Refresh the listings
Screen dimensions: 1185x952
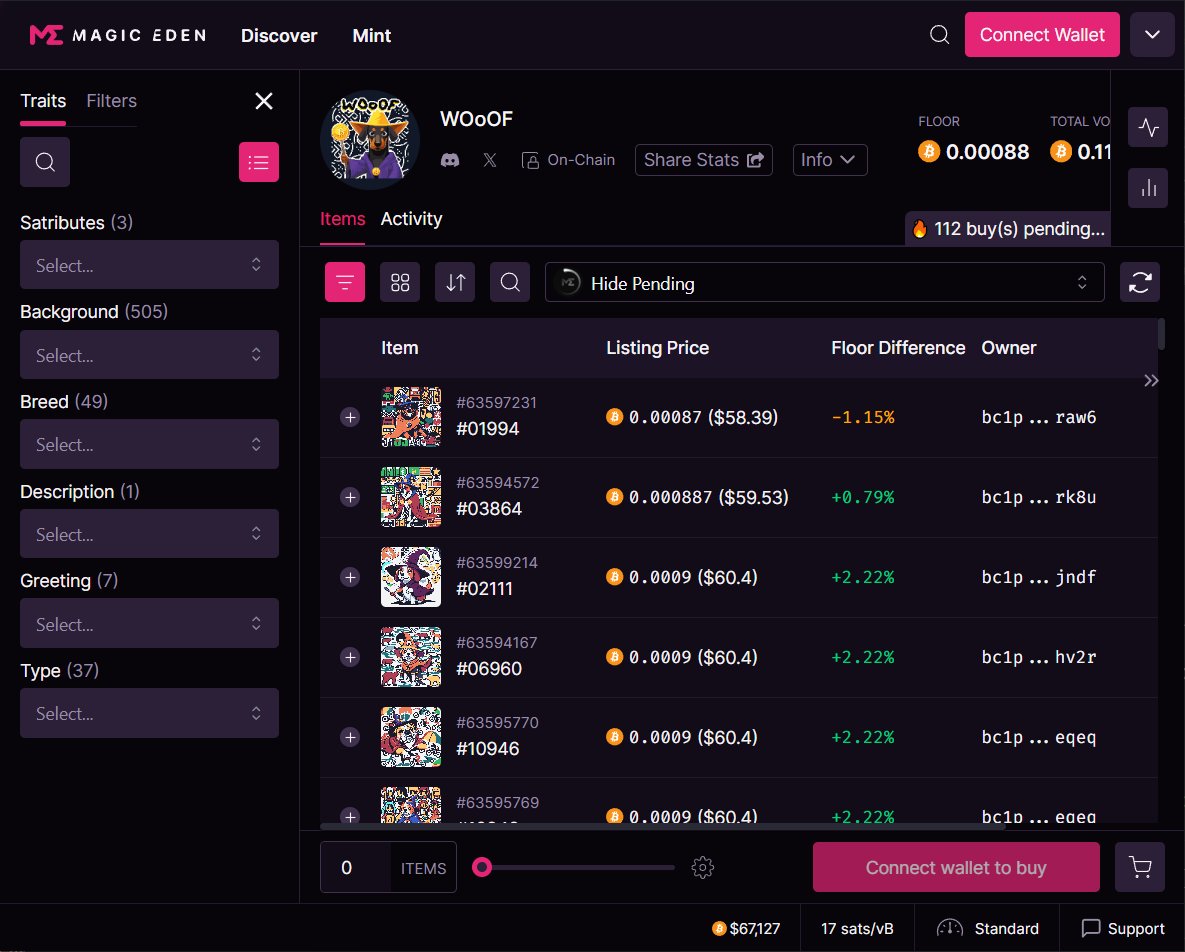pyautogui.click(x=1140, y=283)
